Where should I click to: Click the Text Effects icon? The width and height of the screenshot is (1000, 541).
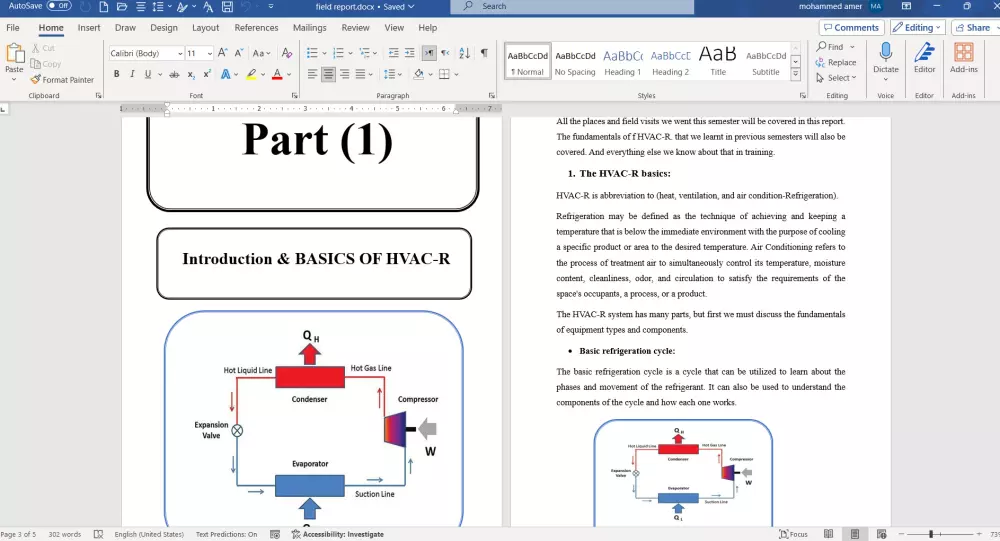click(226, 75)
